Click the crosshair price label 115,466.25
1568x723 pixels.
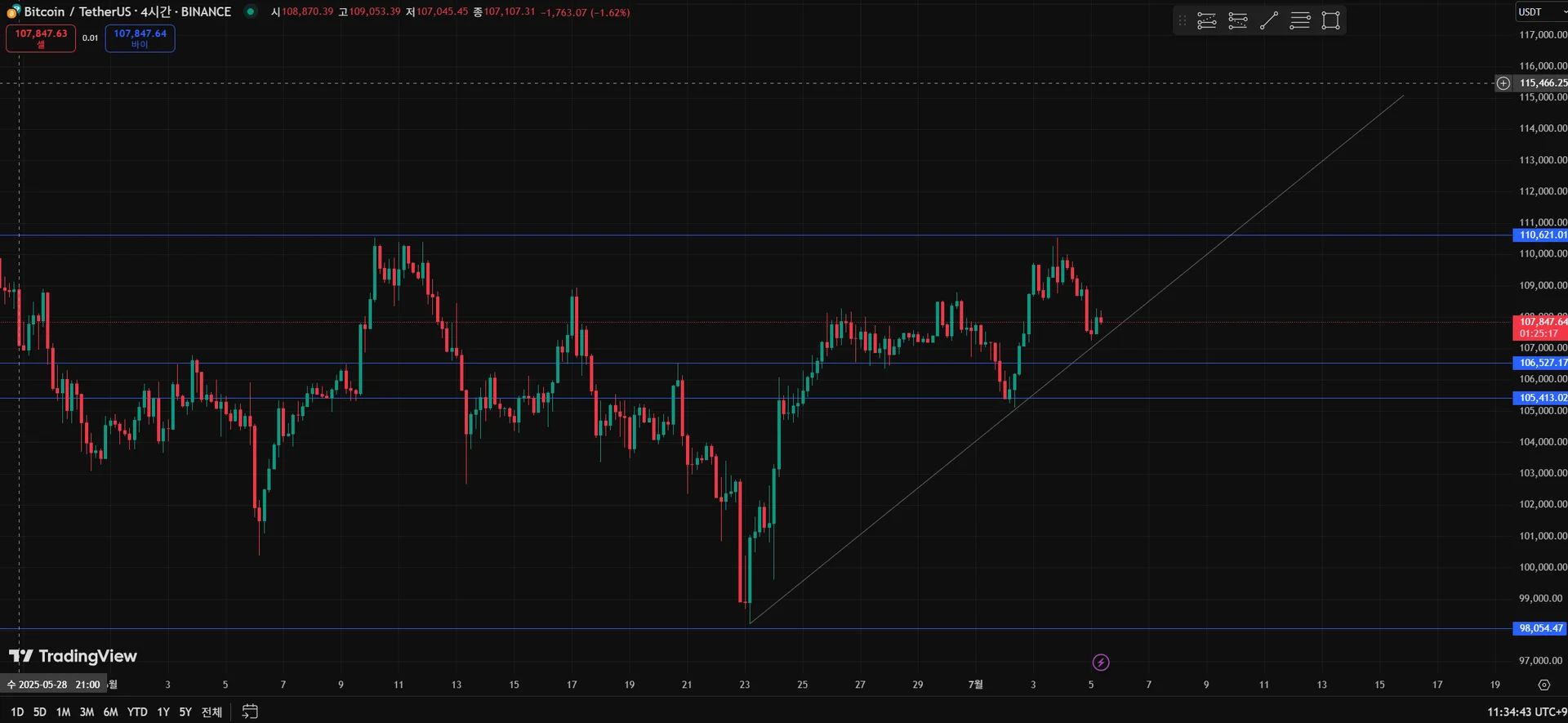pos(1541,83)
